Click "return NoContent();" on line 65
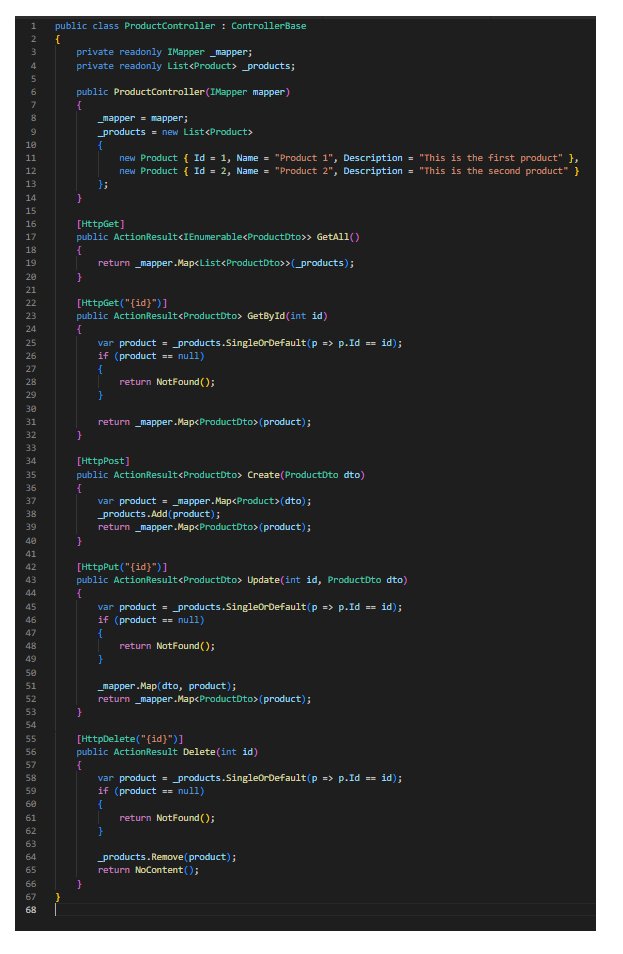 point(148,871)
